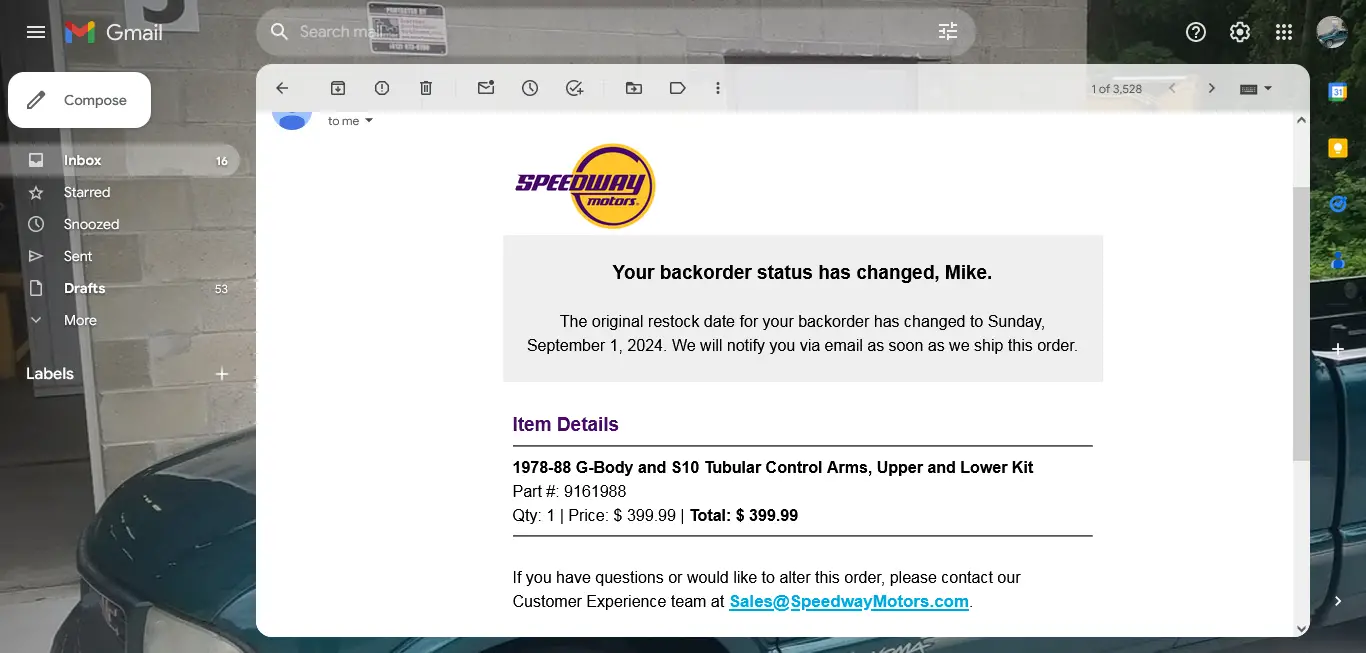Open Google account avatar
The image size is (1366, 653).
click(1332, 32)
